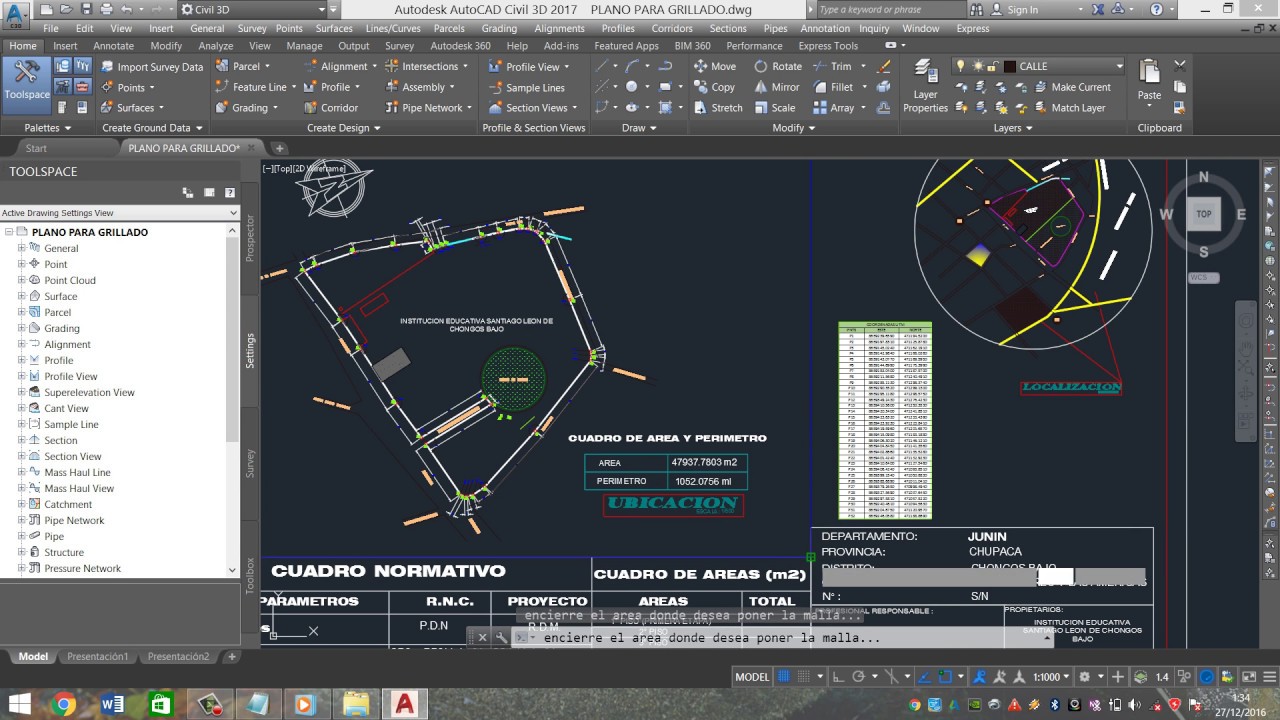The image size is (1280, 720).
Task: Click Windows Start button
Action: 19,704
